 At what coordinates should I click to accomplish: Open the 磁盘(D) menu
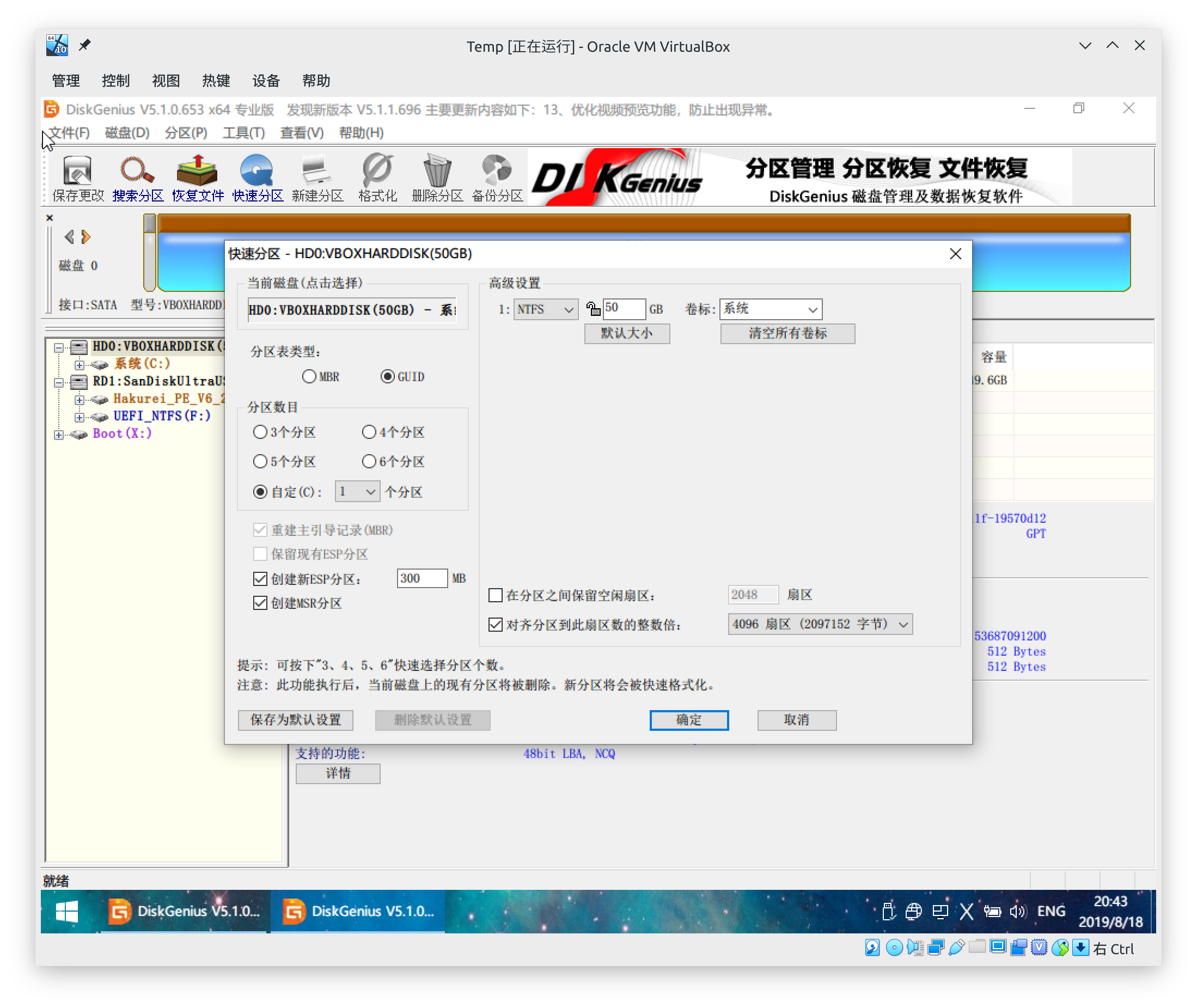click(127, 132)
